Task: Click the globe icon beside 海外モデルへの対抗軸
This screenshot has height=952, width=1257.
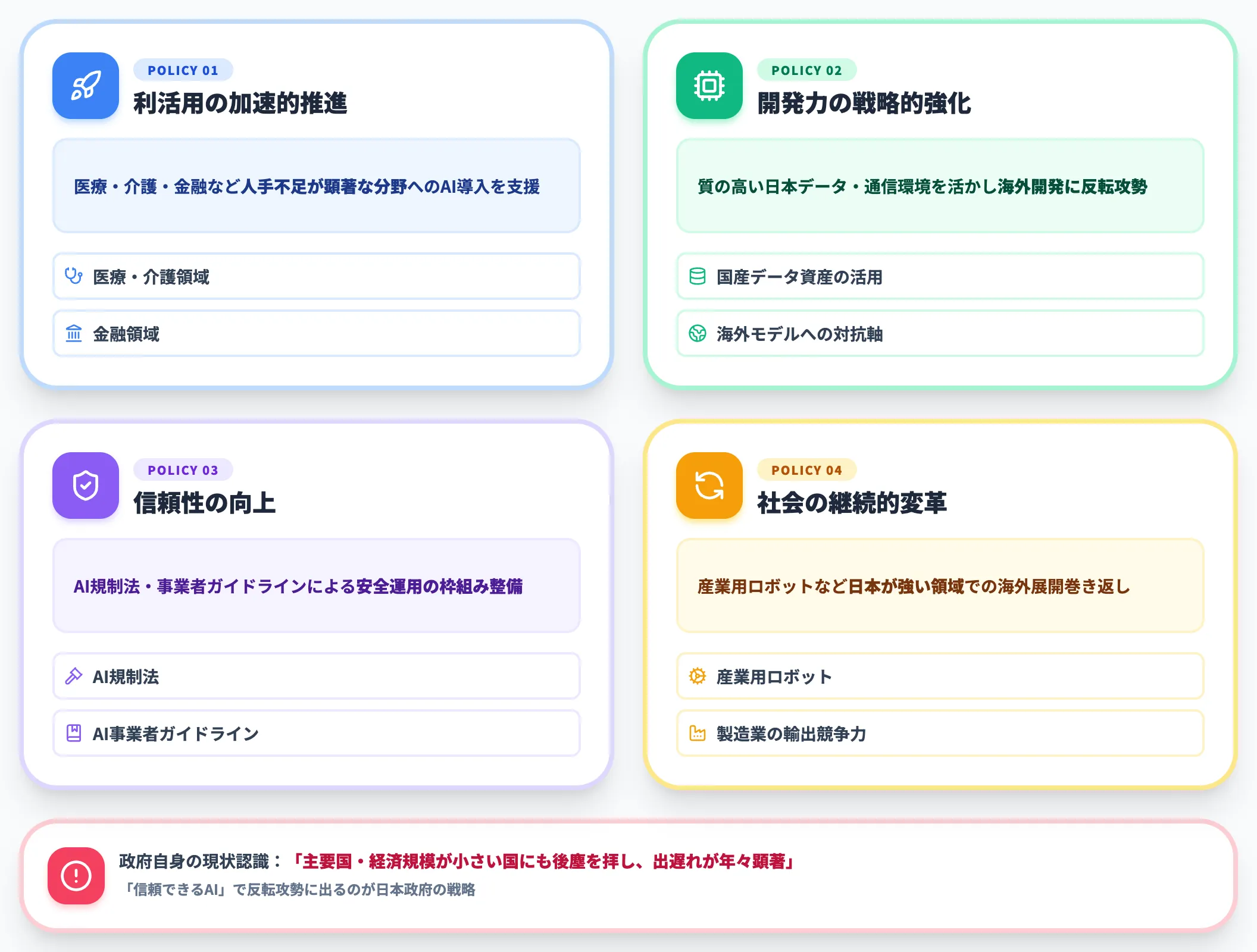Action: 698,333
